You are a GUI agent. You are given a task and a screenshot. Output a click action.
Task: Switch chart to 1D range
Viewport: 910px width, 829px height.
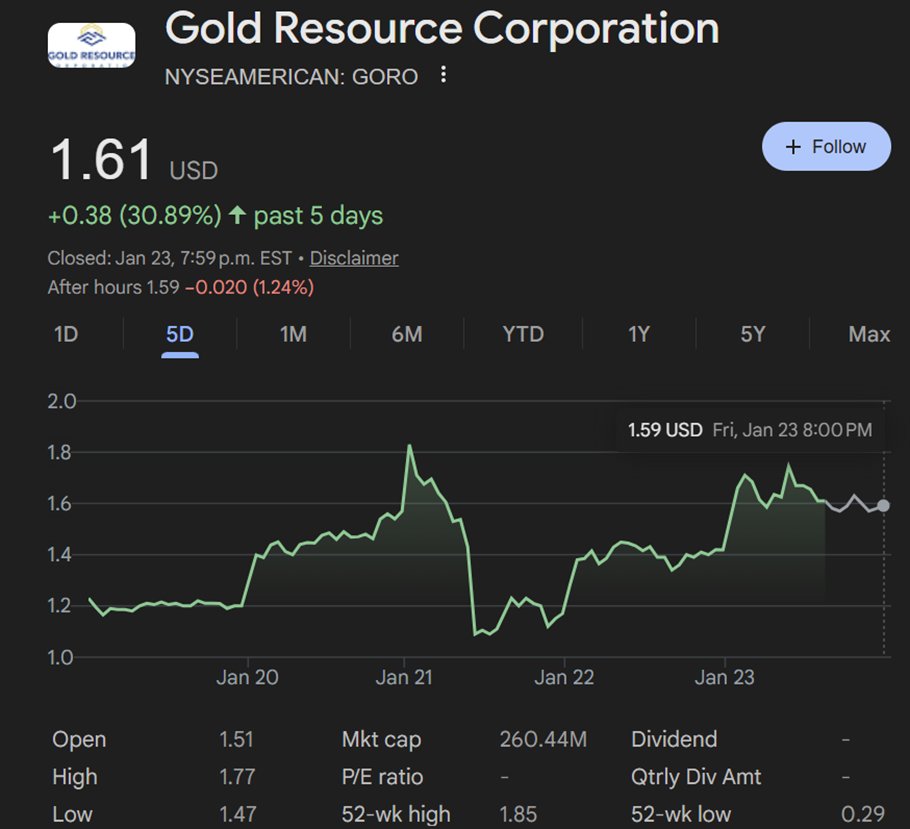pos(66,334)
